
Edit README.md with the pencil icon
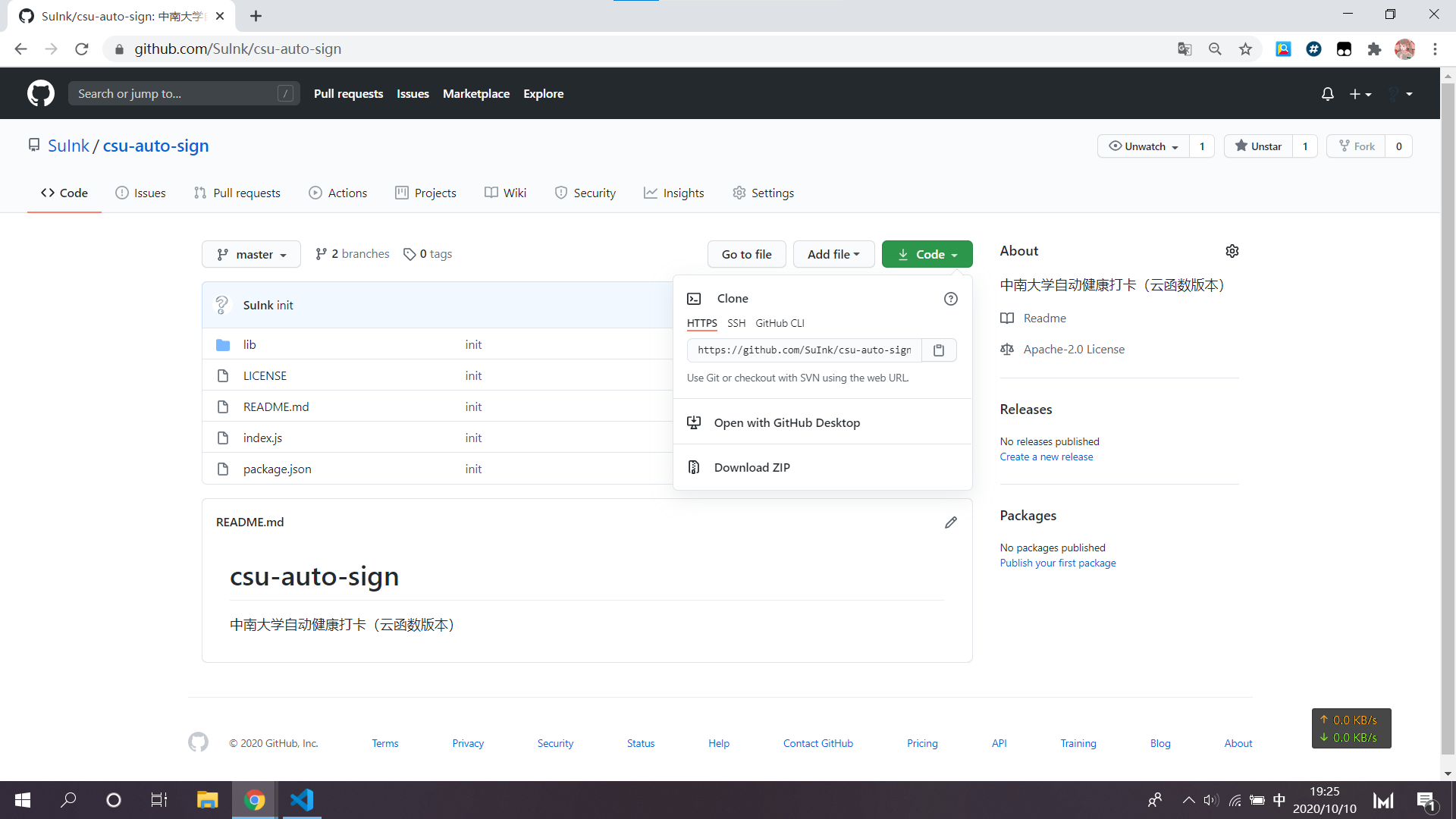951,522
